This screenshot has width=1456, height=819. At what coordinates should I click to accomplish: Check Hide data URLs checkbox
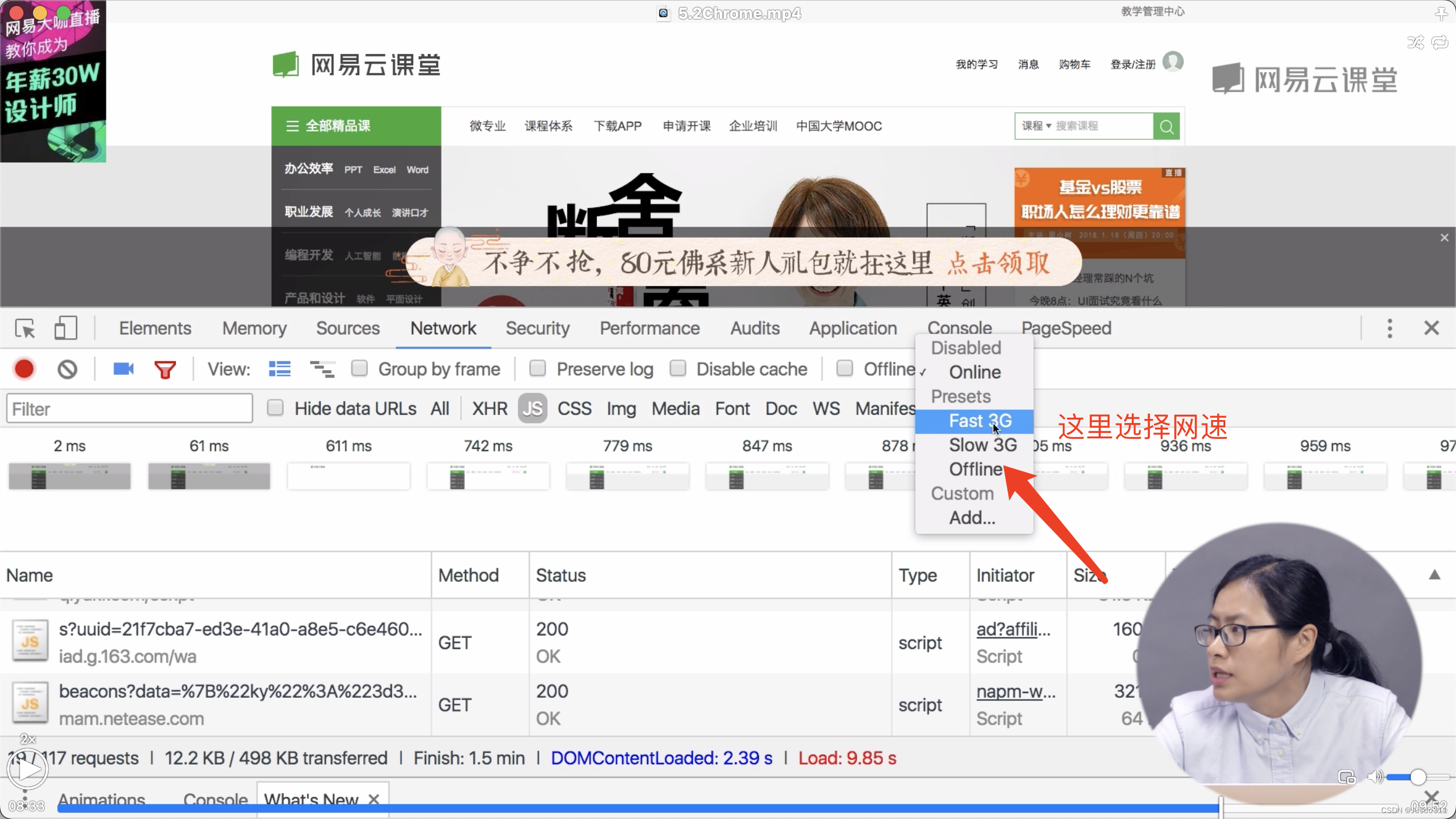pyautogui.click(x=275, y=408)
